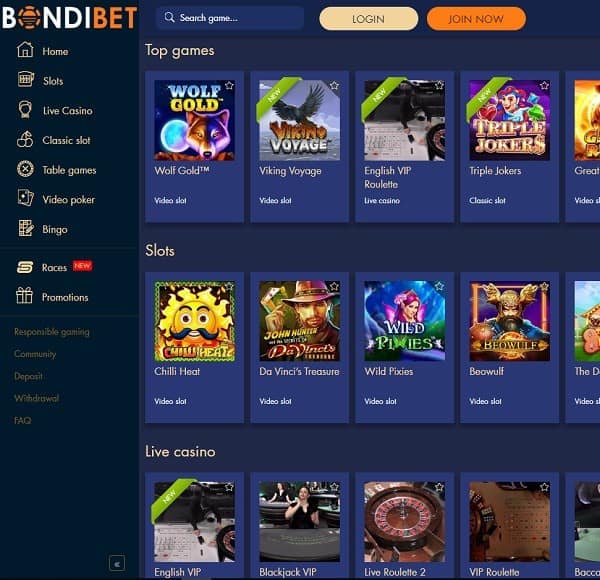This screenshot has width=600, height=580.
Task: Open the Promotions gift icon
Action: 24,296
